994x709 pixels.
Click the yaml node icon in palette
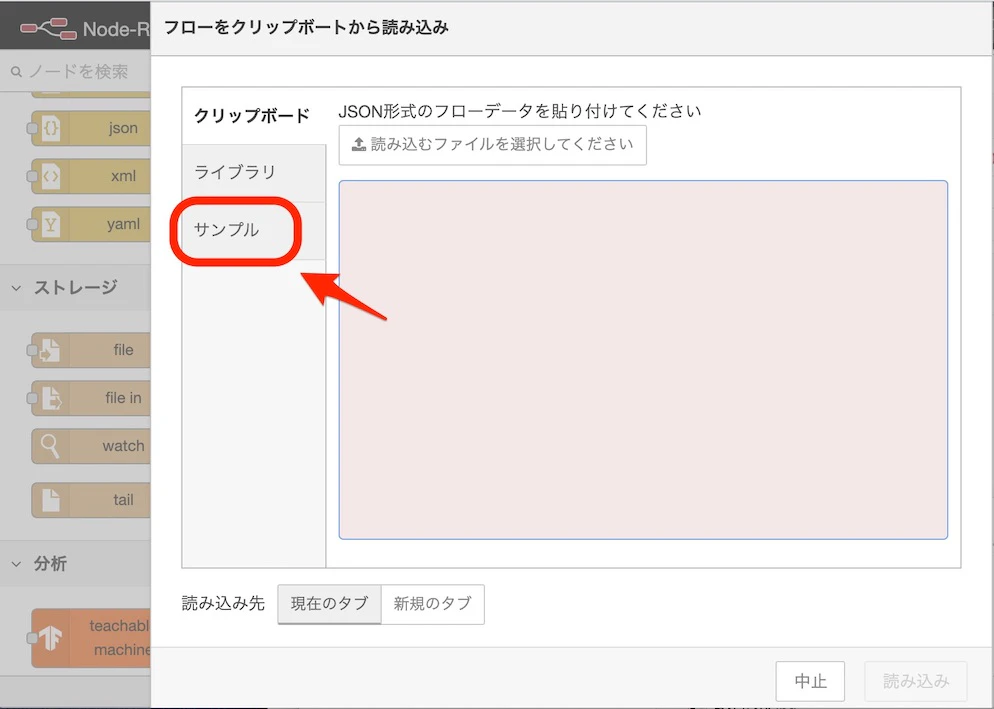point(51,224)
